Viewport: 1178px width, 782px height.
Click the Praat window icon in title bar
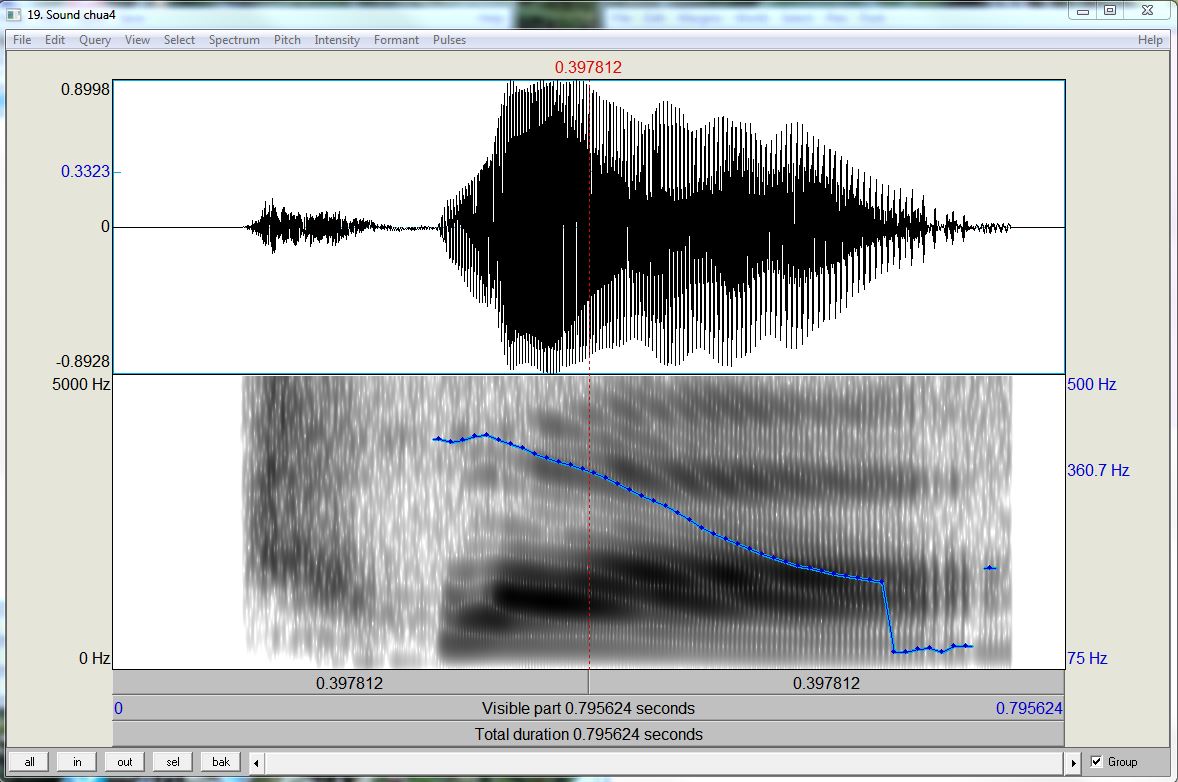pos(14,14)
